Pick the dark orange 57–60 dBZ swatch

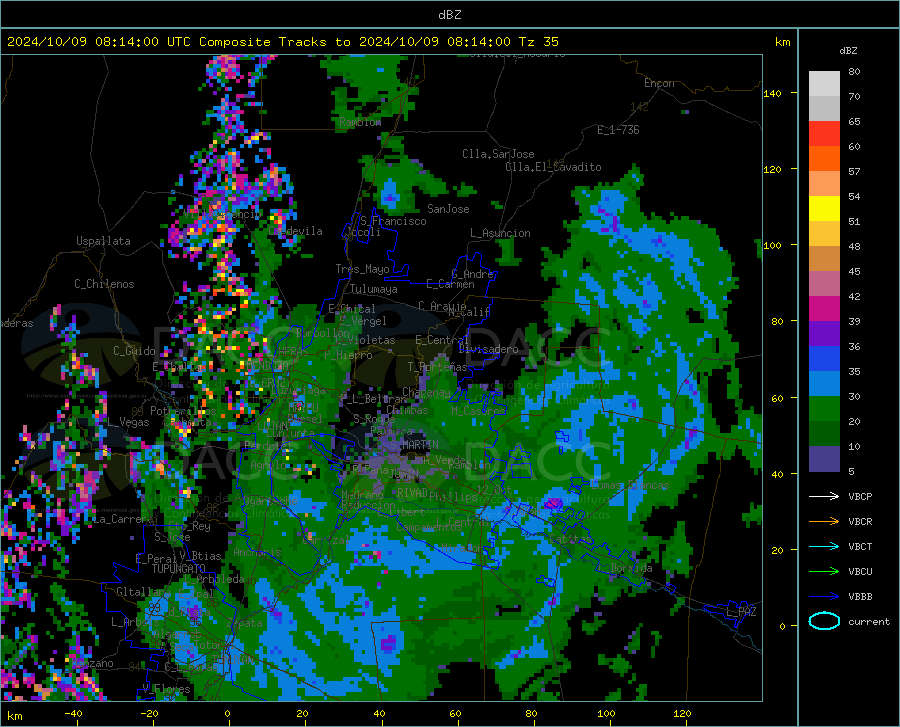(824, 159)
